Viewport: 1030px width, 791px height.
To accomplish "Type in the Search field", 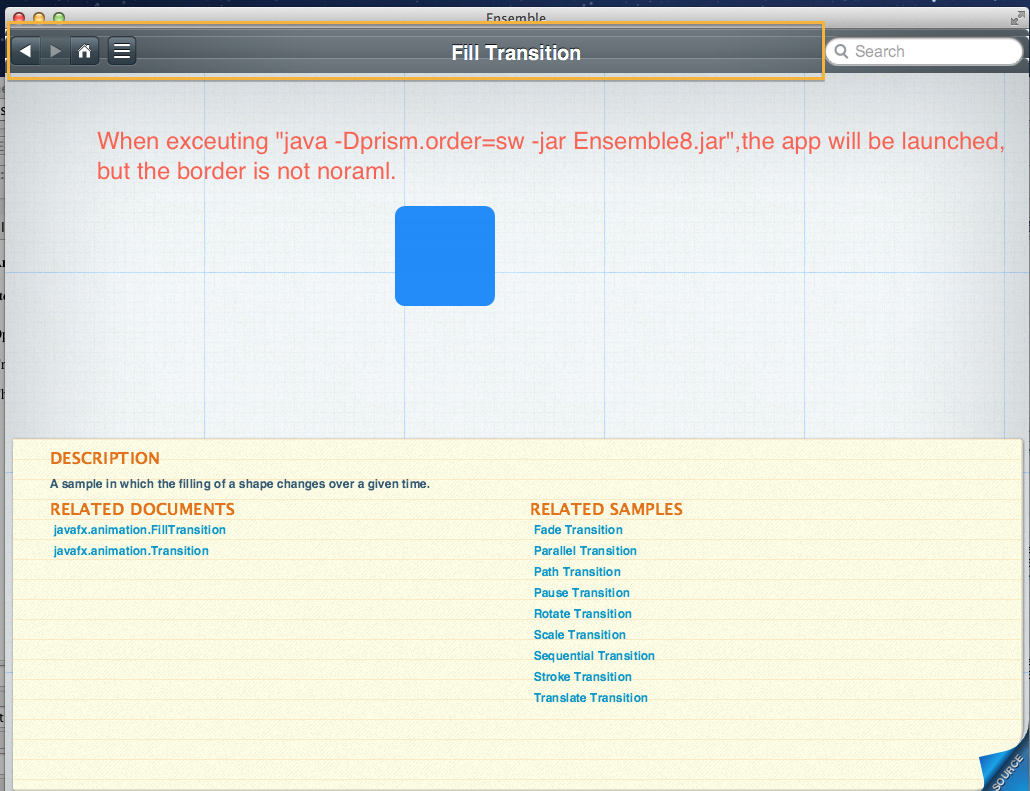I will (930, 52).
